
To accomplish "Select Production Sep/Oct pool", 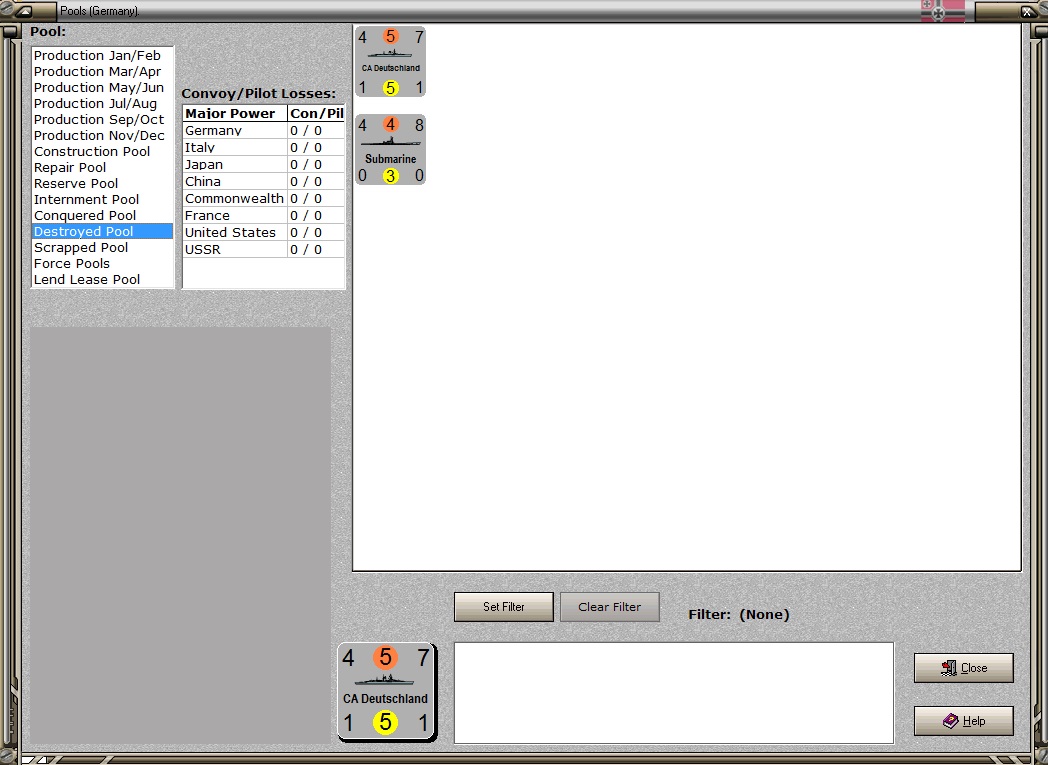I will 102,120.
